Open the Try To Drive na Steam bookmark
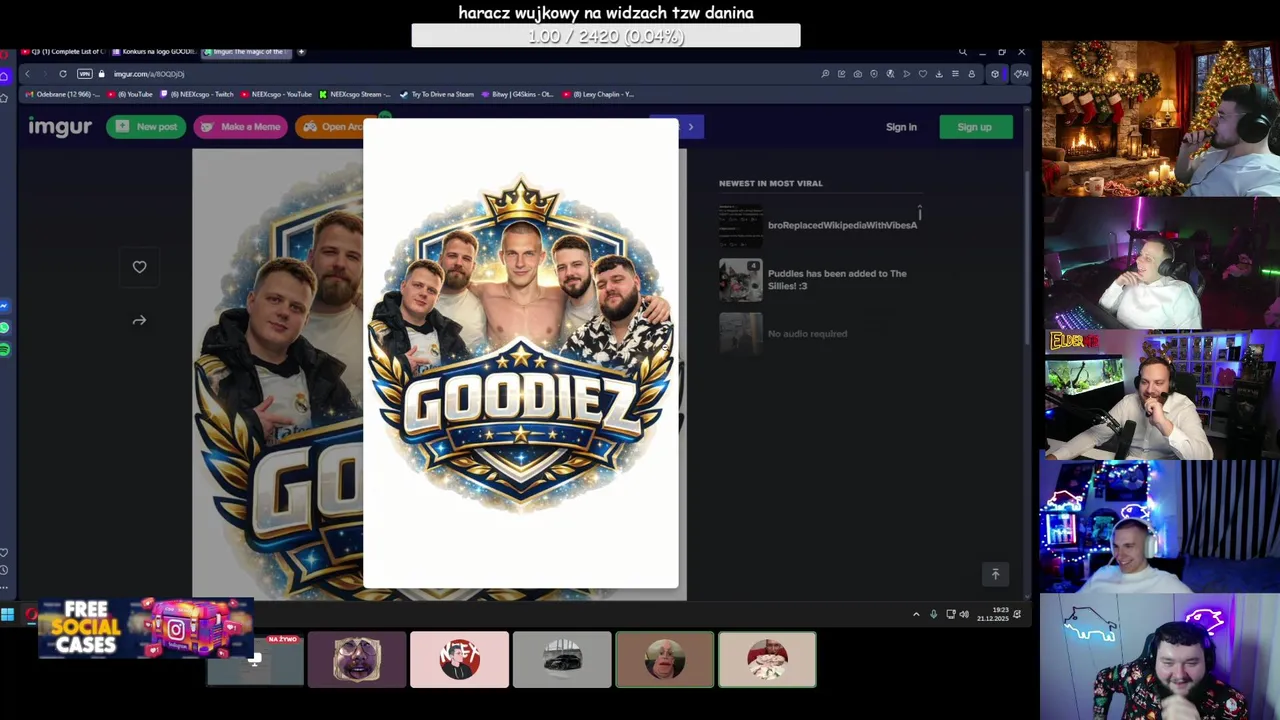This screenshot has height=720, width=1280. 436,94
